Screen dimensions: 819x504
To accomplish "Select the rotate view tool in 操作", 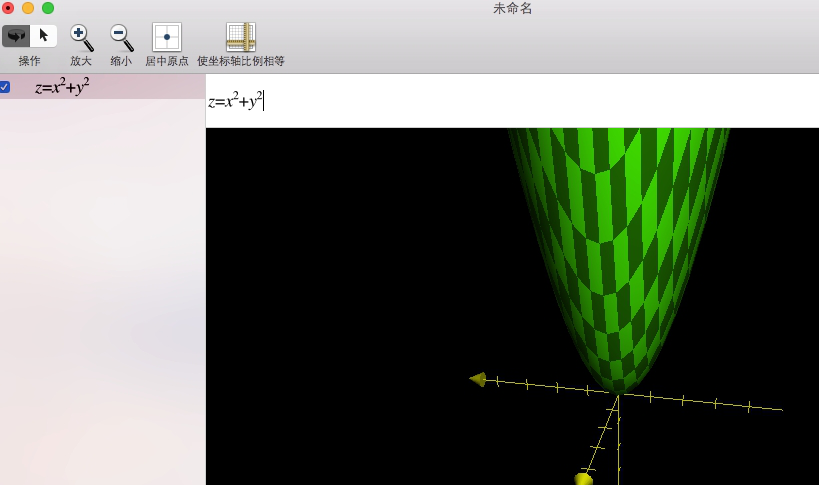I will pos(16,36).
